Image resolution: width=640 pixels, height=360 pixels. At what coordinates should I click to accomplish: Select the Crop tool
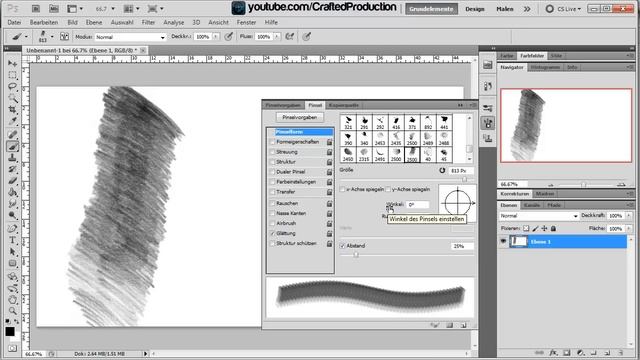tap(12, 109)
